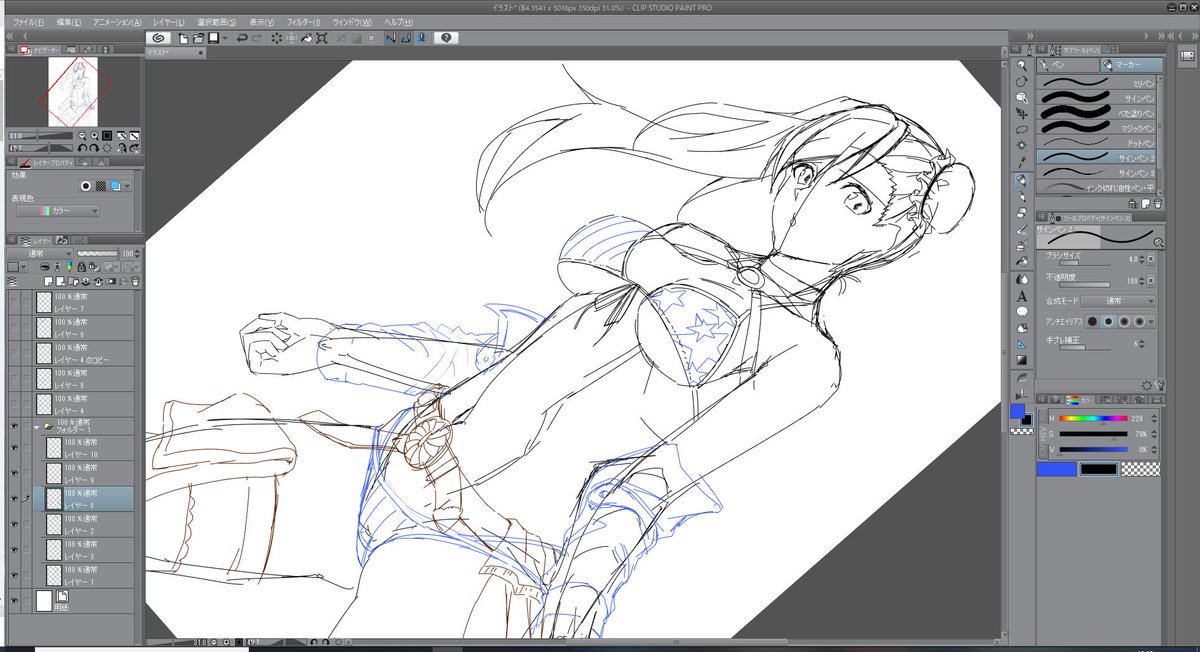Open the palette color dropdown in Layer panel
1200x652 pixels.
(24, 267)
